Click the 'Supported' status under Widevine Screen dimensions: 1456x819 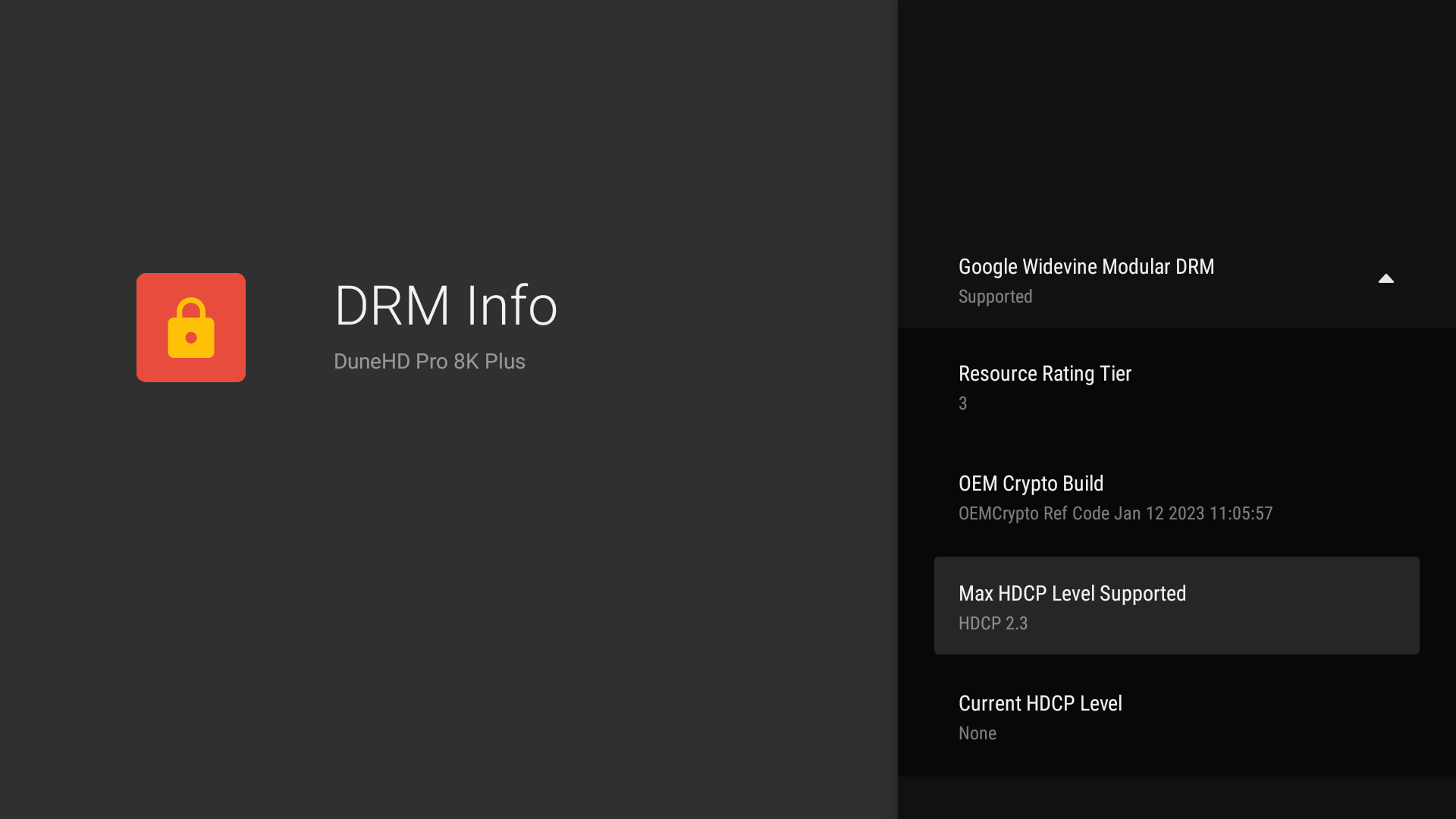click(995, 297)
